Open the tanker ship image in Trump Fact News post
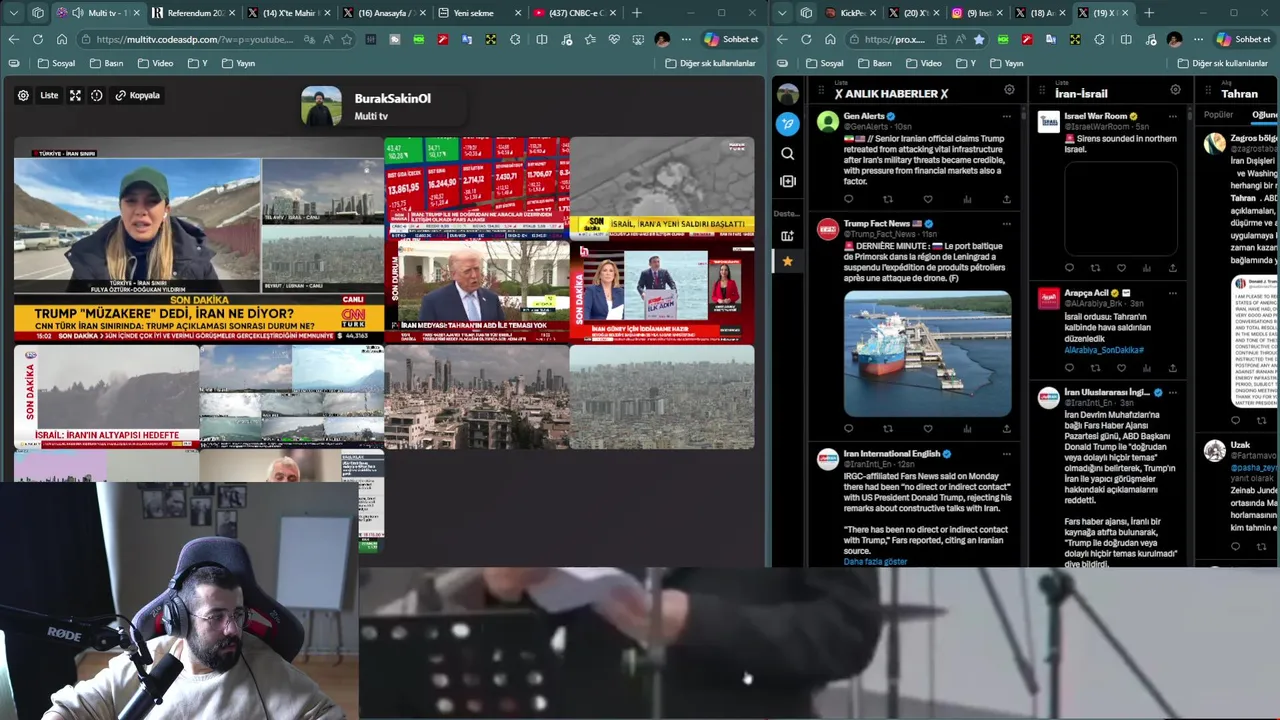 click(x=927, y=353)
